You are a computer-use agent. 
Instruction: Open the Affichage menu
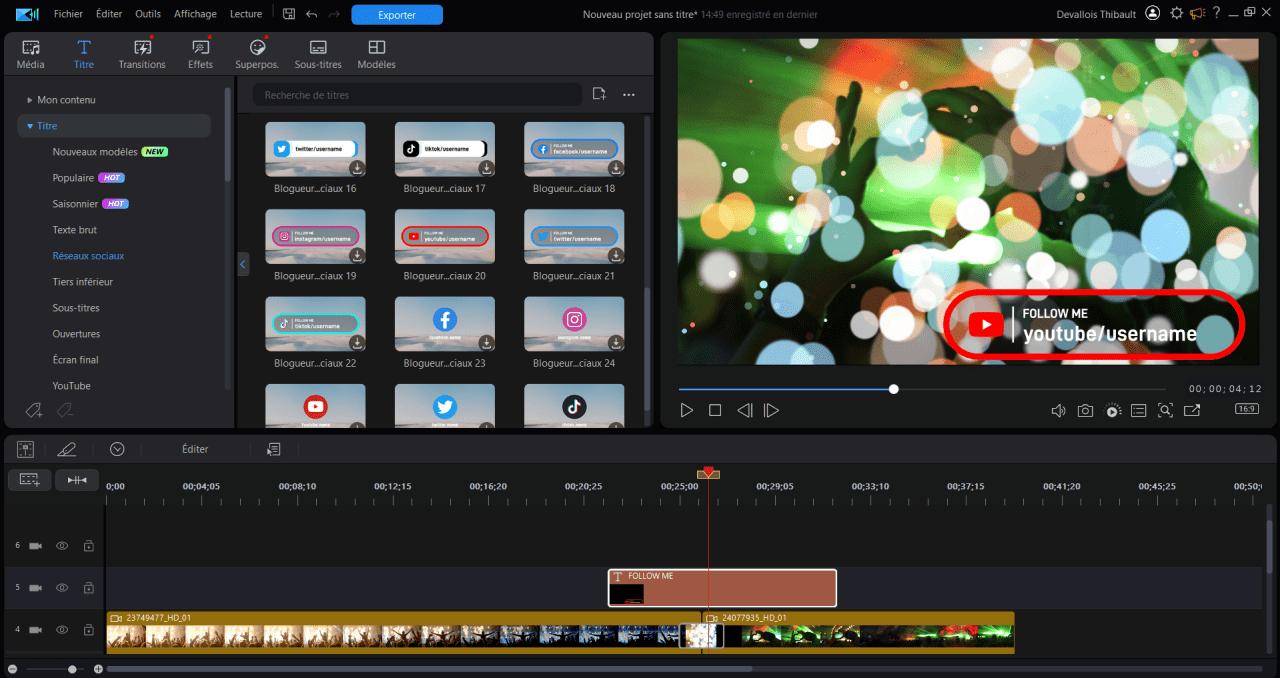[x=195, y=14]
